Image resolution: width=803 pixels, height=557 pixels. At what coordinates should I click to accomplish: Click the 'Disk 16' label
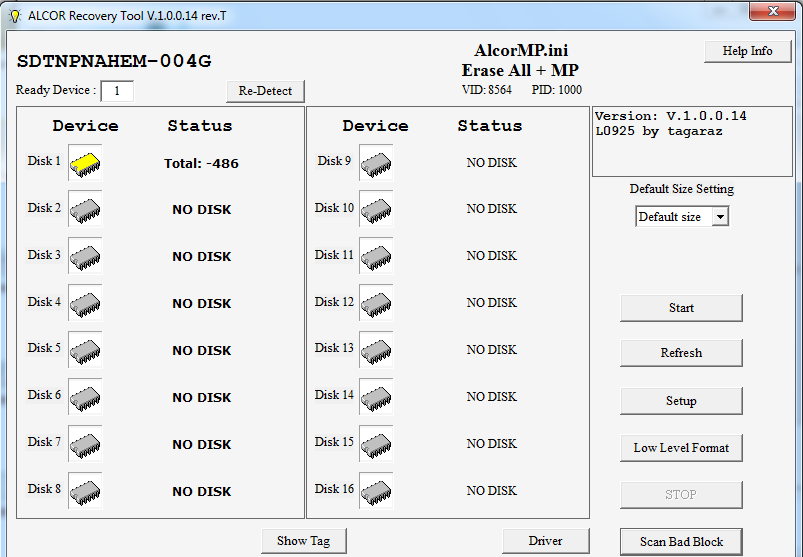[334, 489]
